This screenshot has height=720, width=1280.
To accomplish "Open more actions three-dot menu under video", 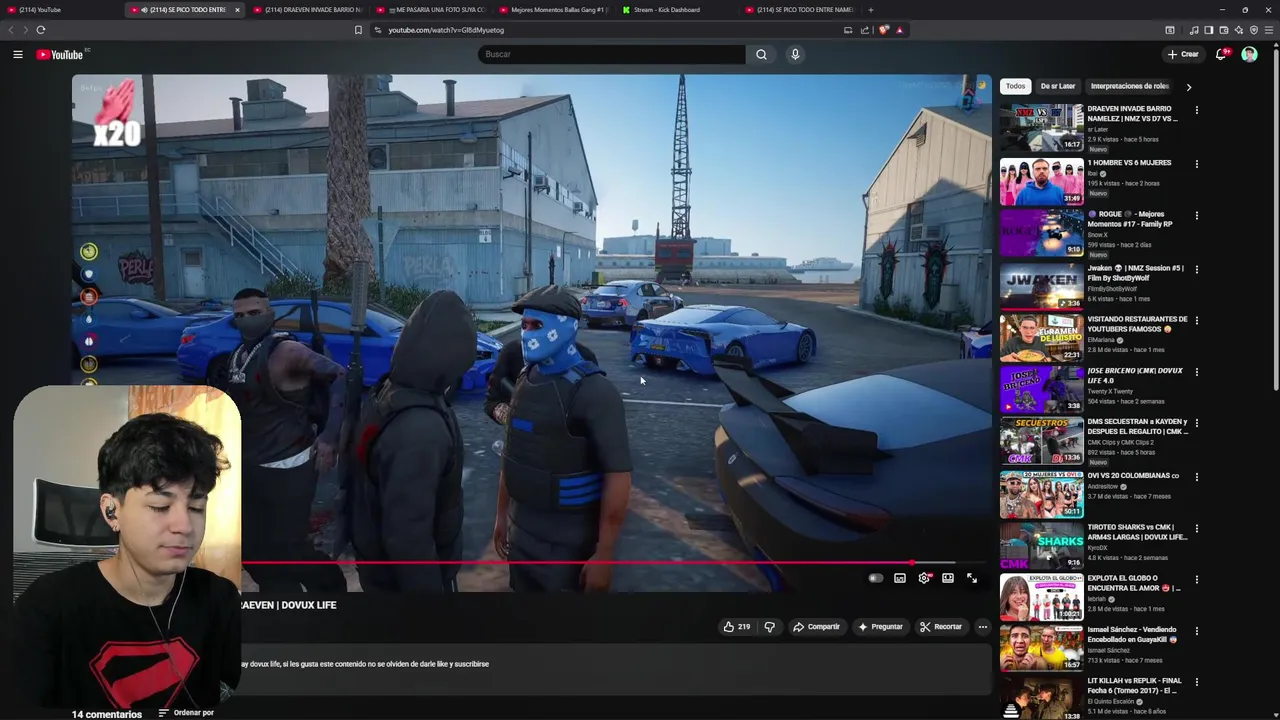I will coord(983,627).
